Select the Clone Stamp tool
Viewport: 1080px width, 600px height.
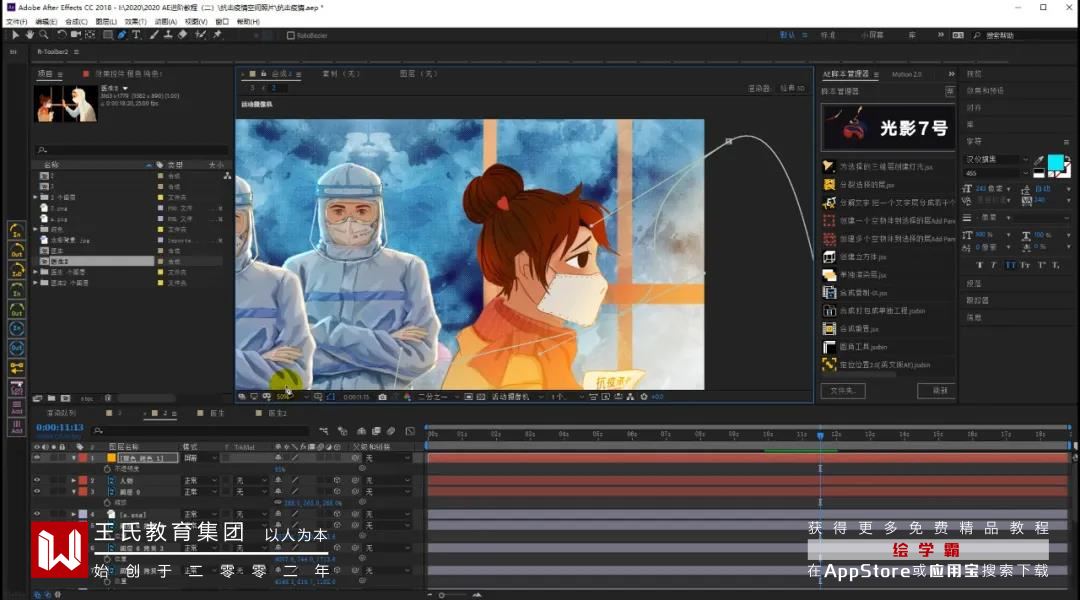(x=167, y=34)
